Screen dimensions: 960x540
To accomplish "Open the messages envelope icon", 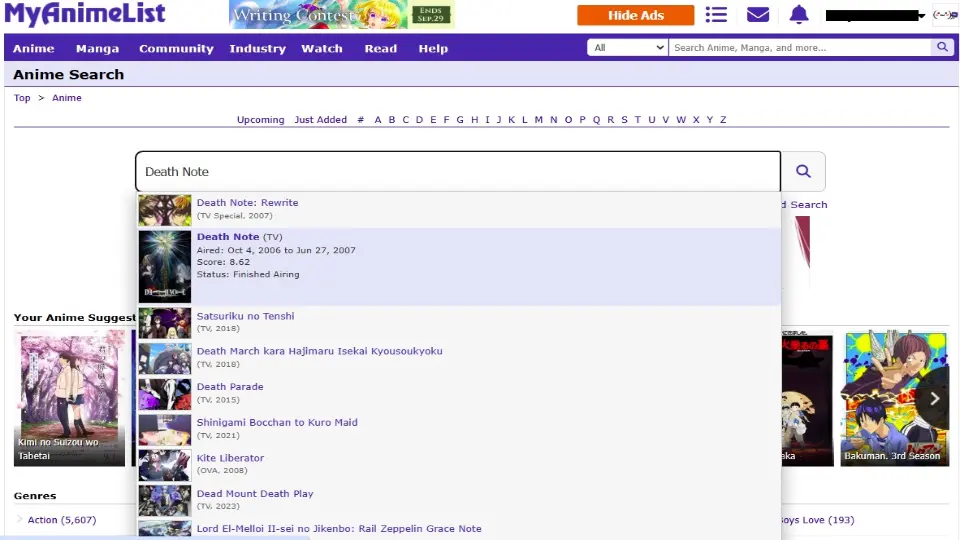I will [757, 15].
